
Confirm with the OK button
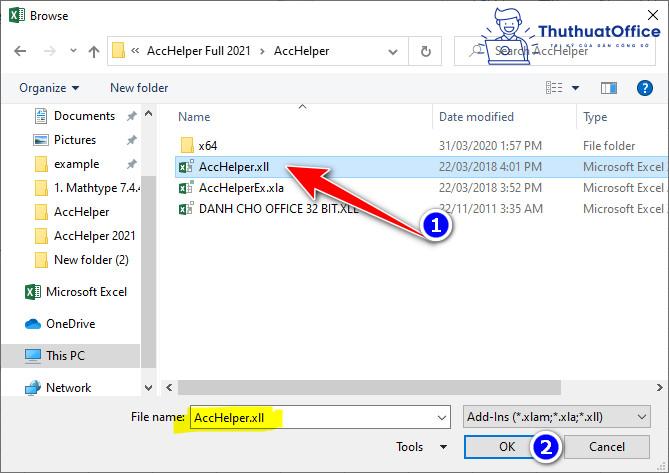[x=506, y=447]
